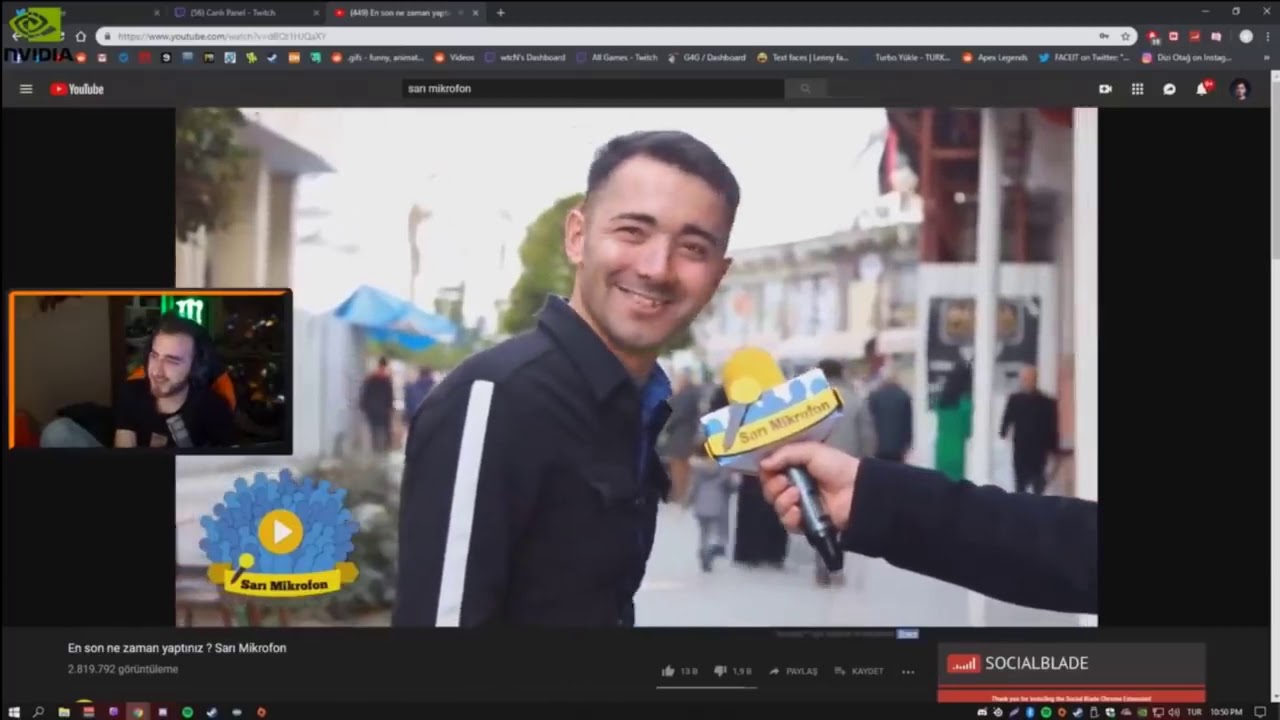Open the FACEIT on Twitter bookmark
This screenshot has height=720, width=1280.
pyautogui.click(x=1084, y=57)
